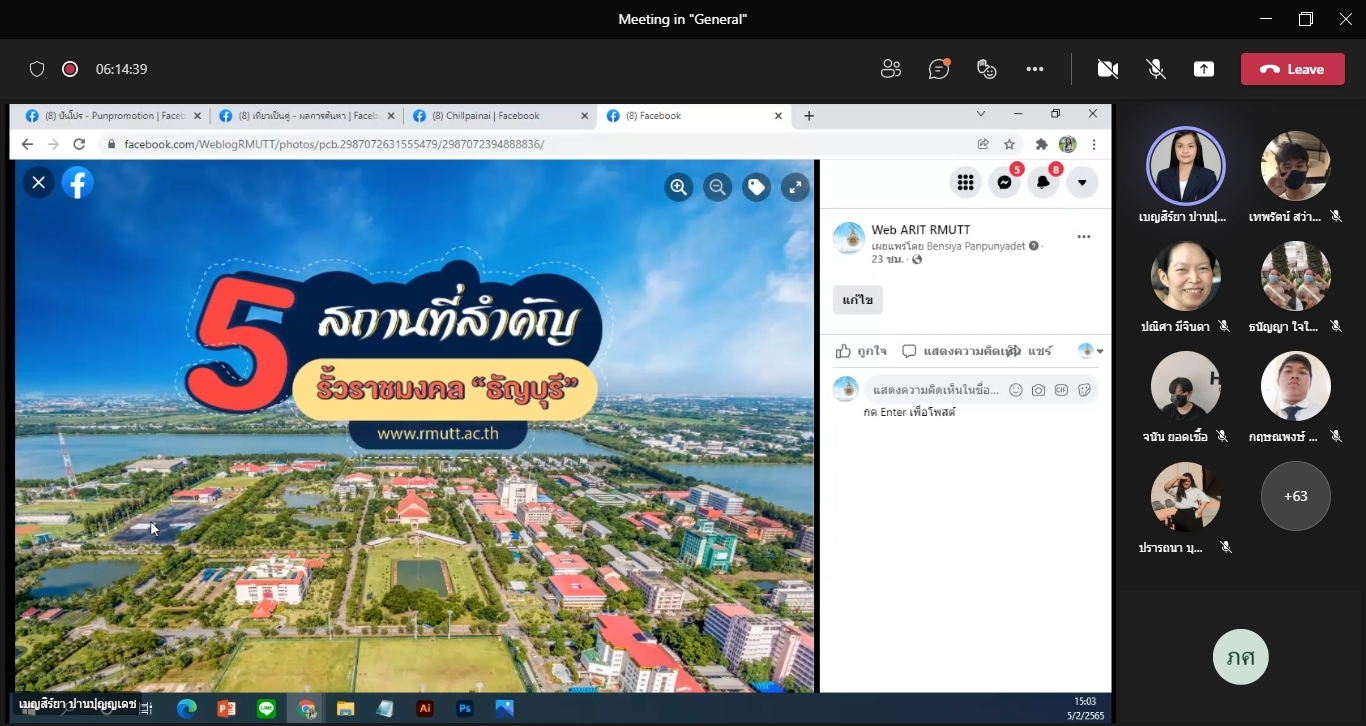Toggle the camera in the Teams meeting
1366x726 pixels.
coord(1107,69)
